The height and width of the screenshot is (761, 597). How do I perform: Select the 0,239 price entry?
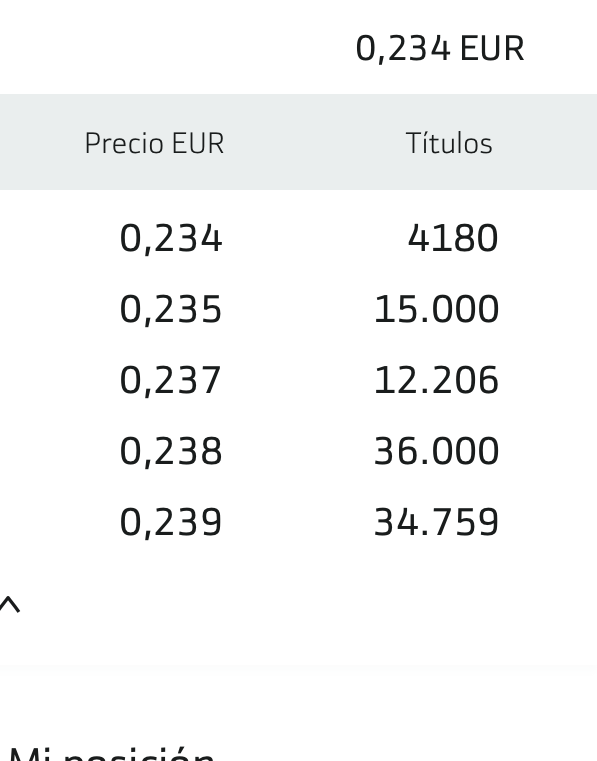pyautogui.click(x=170, y=523)
